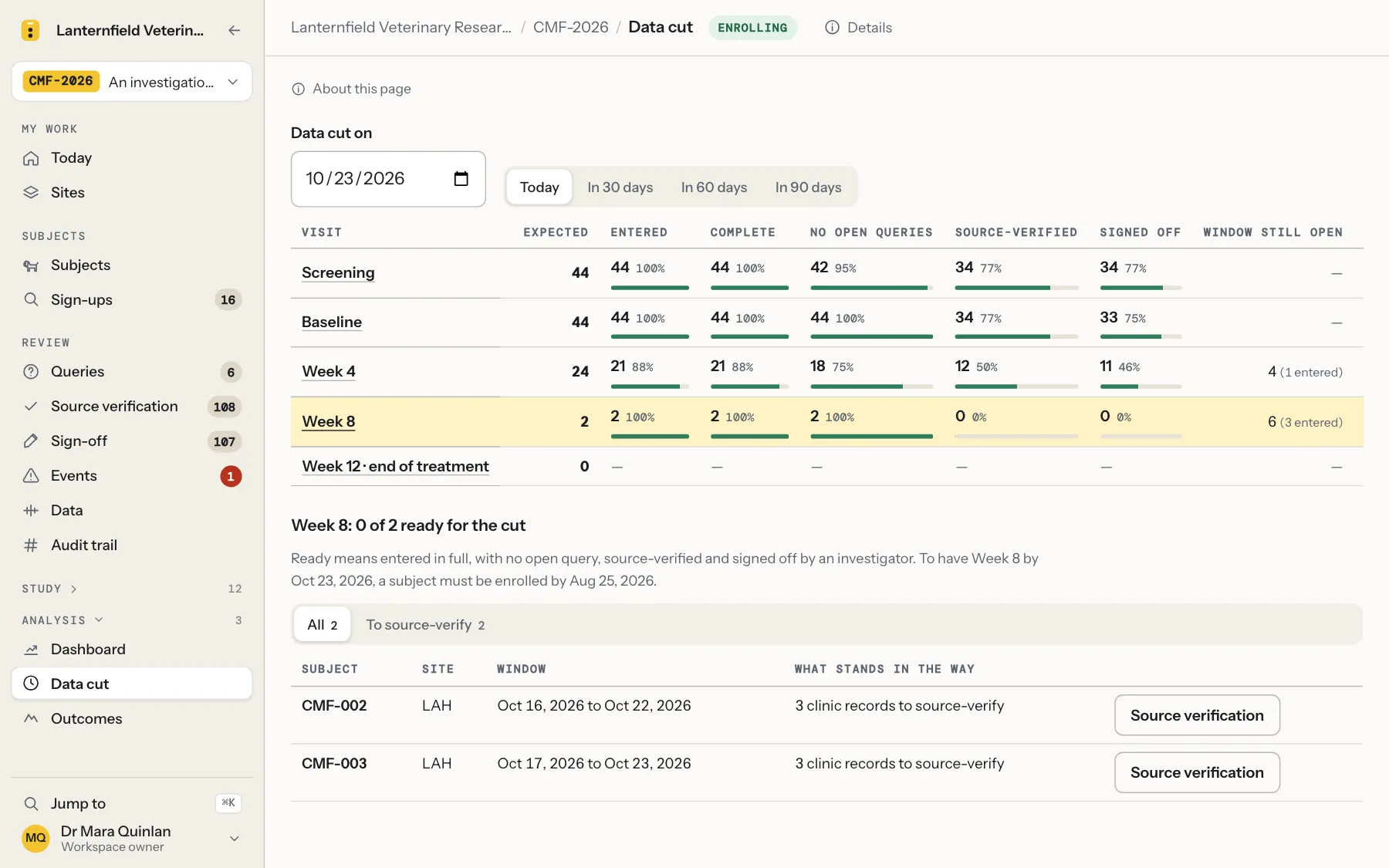The height and width of the screenshot is (868, 1389).
Task: Collapse sidebar with the back arrow
Action: tap(235, 30)
